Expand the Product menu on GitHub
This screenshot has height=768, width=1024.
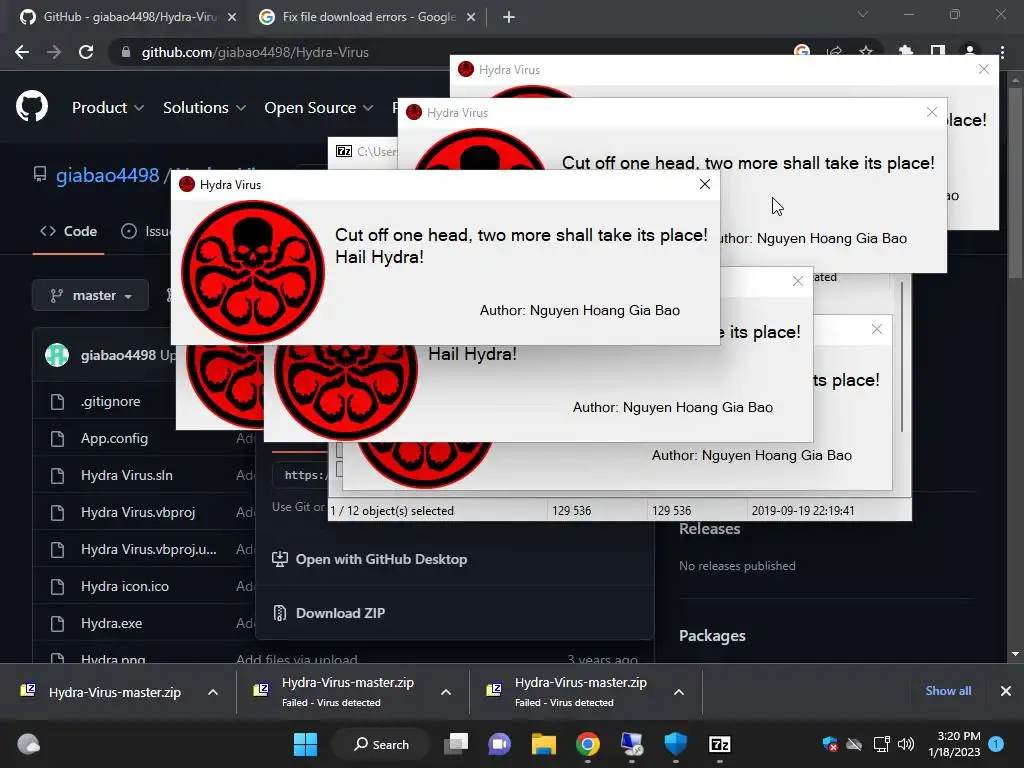(108, 108)
